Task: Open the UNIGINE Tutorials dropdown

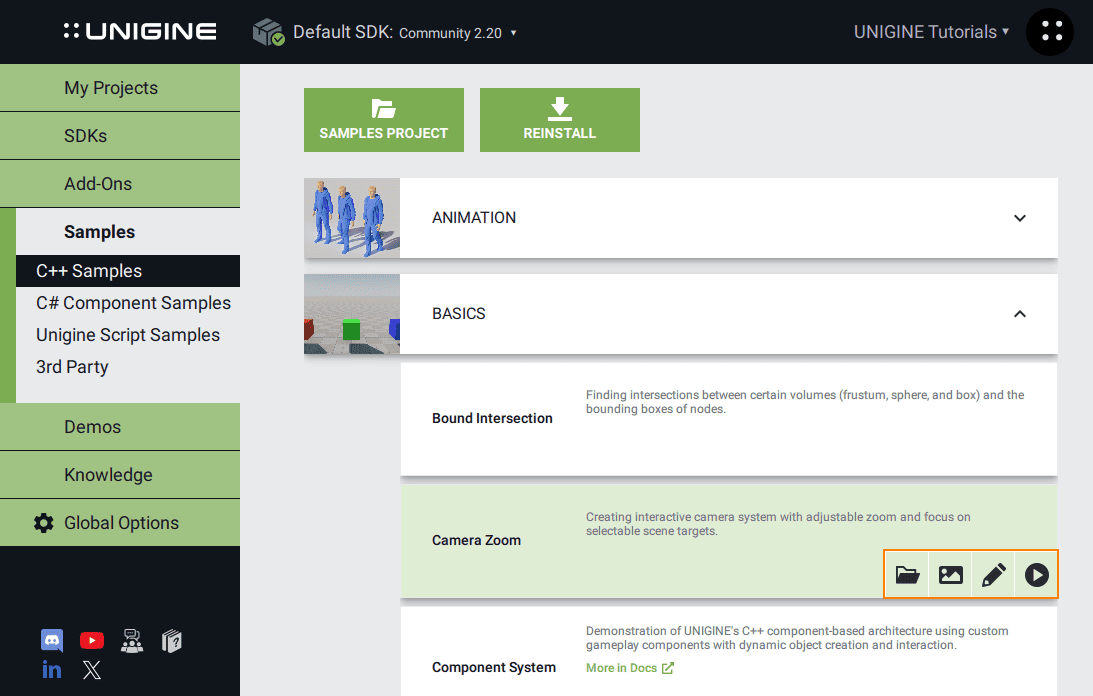Action: [931, 31]
